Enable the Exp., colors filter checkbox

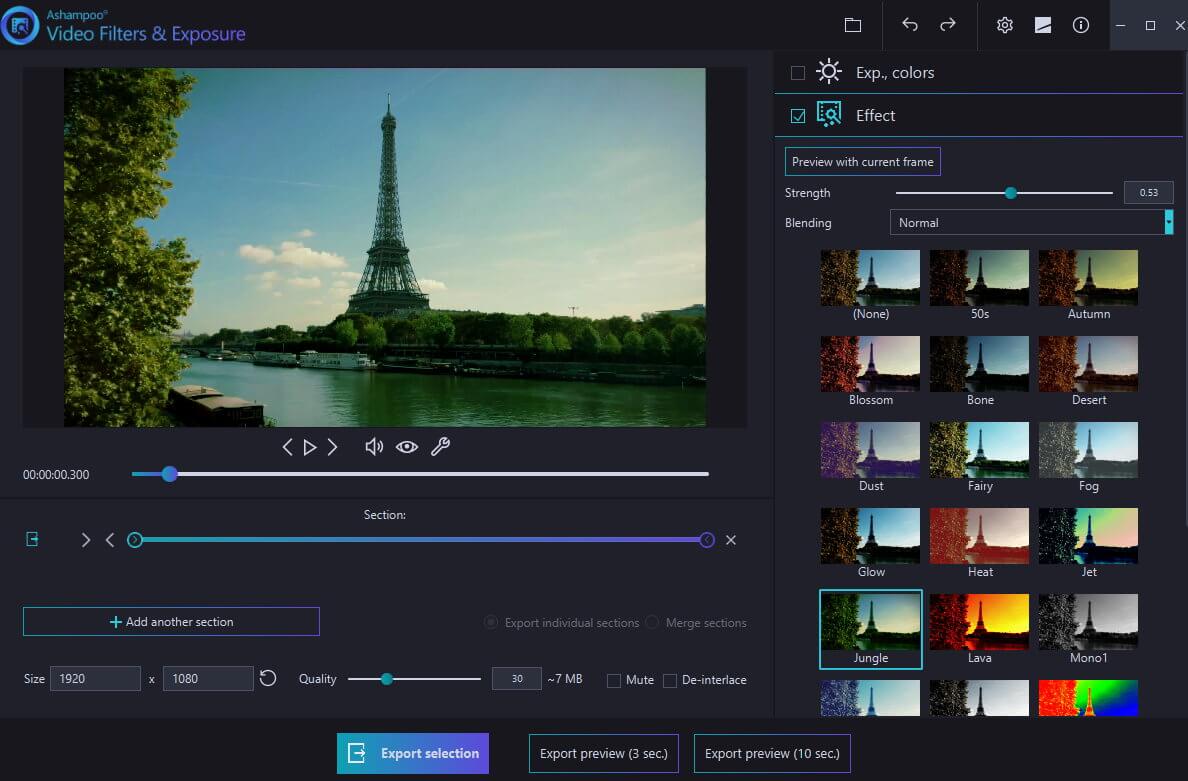point(797,72)
